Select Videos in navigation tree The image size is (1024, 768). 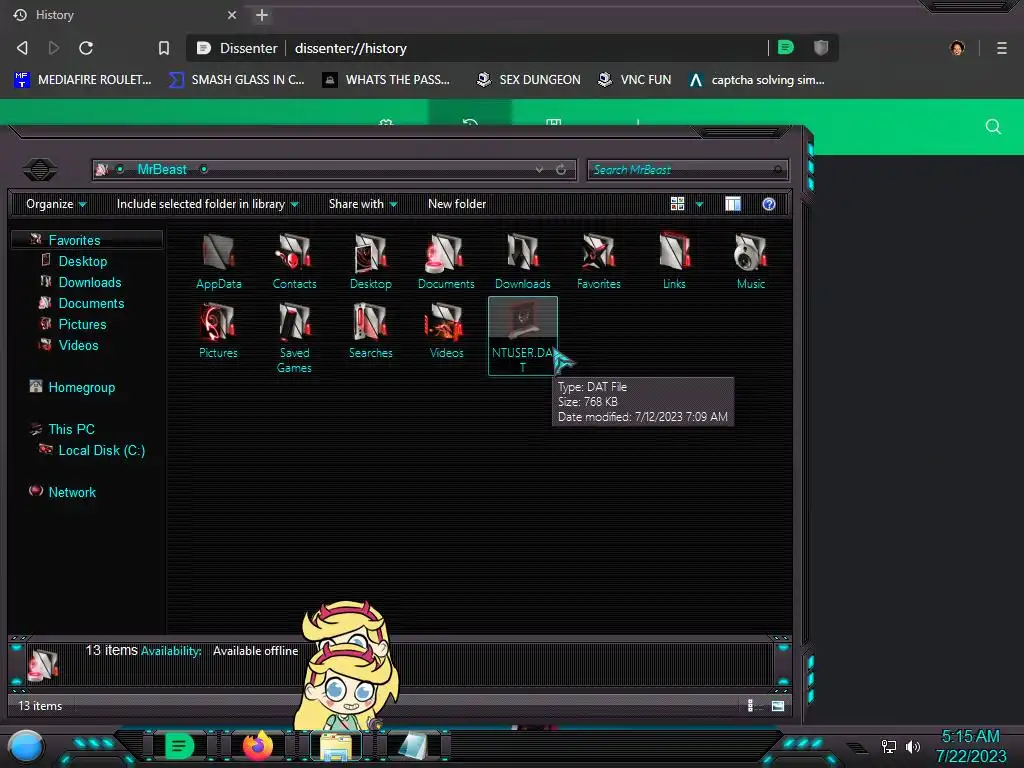[78, 345]
